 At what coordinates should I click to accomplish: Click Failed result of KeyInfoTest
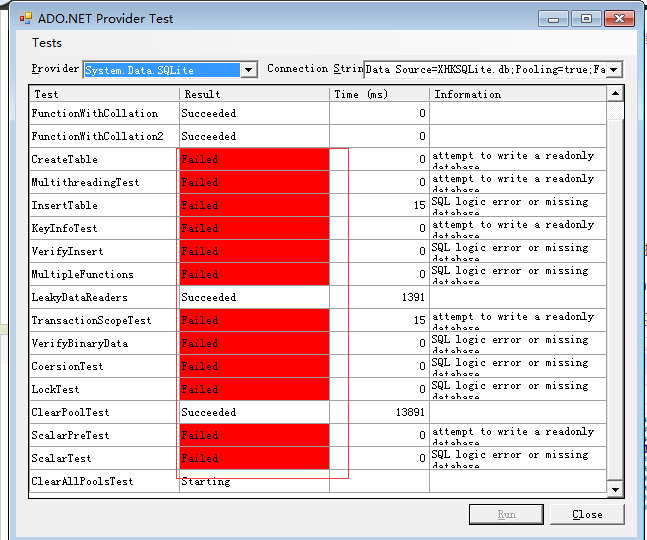click(255, 229)
